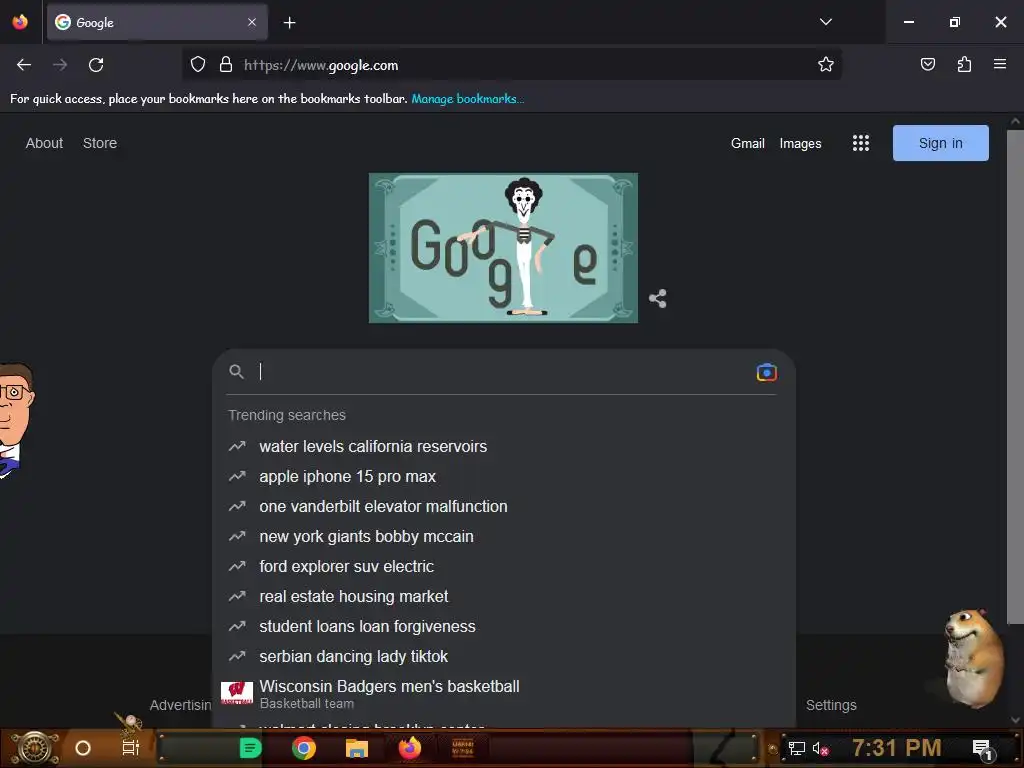Click the Sign in button
Image resolution: width=1024 pixels, height=768 pixels.
pyautogui.click(x=940, y=143)
